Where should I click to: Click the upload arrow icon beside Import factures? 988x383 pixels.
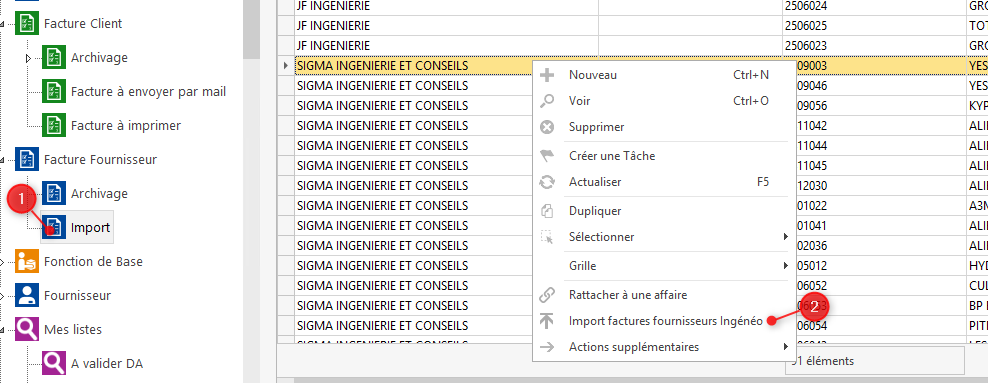click(x=548, y=321)
